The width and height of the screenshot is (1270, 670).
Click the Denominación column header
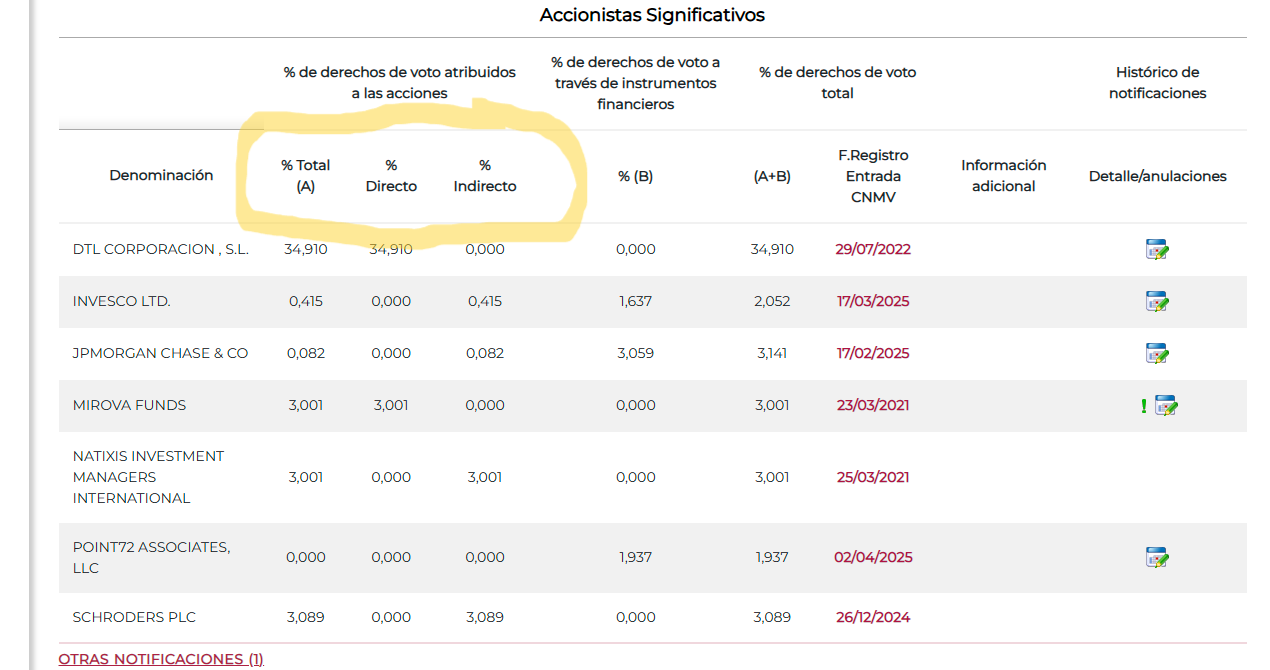[161, 175]
